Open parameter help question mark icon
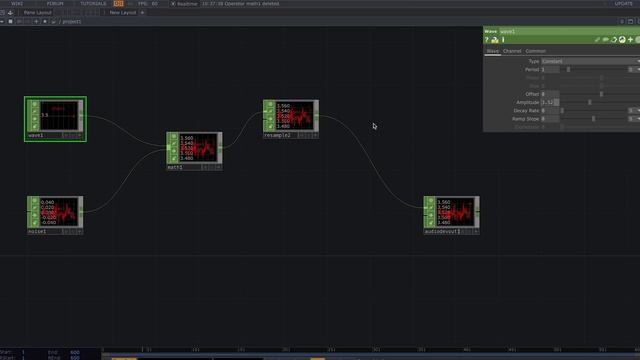Image resolution: width=640 pixels, height=360 pixels. (x=487, y=40)
